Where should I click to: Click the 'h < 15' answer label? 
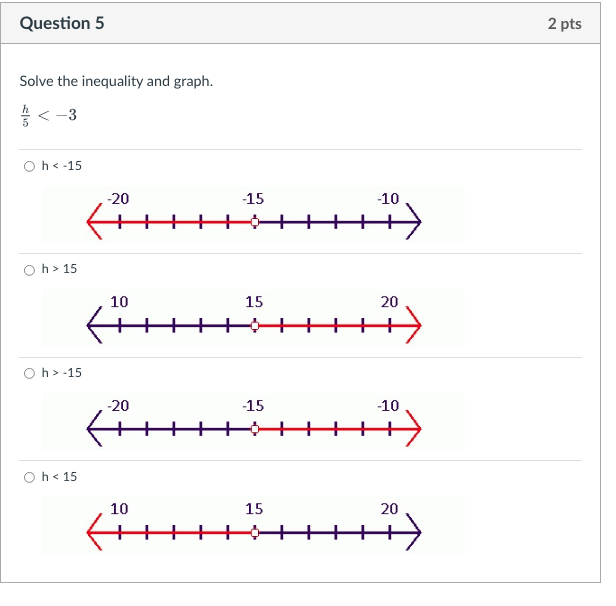[59, 476]
